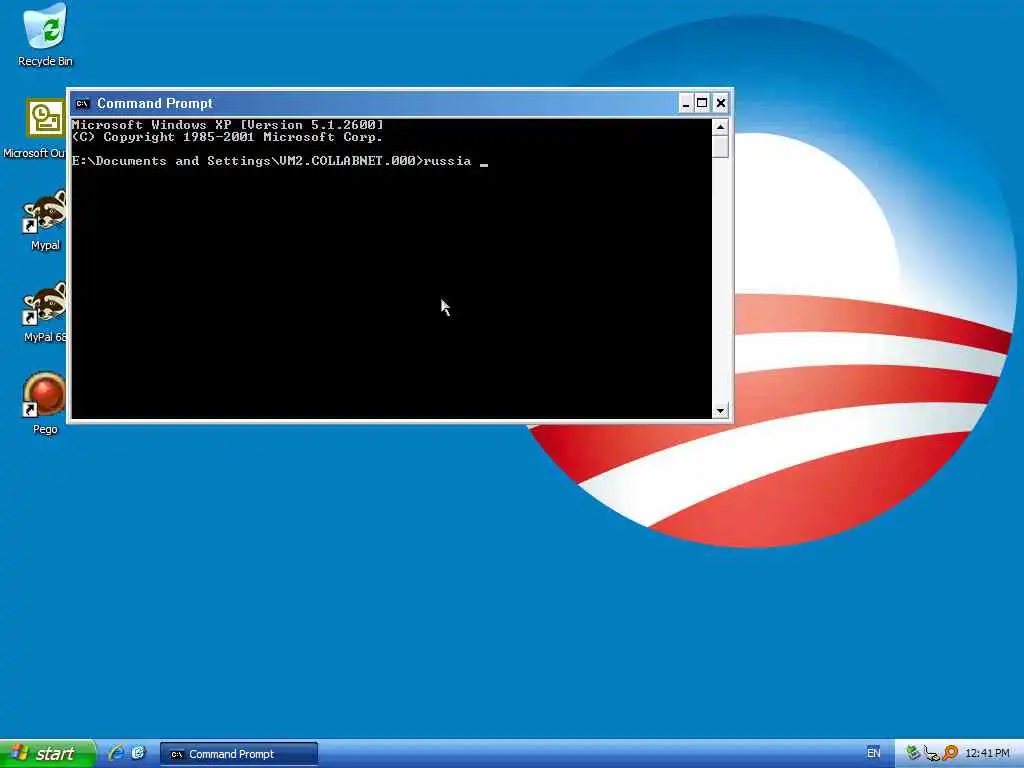
Task: Click the console scrollbar down arrow
Action: (720, 411)
